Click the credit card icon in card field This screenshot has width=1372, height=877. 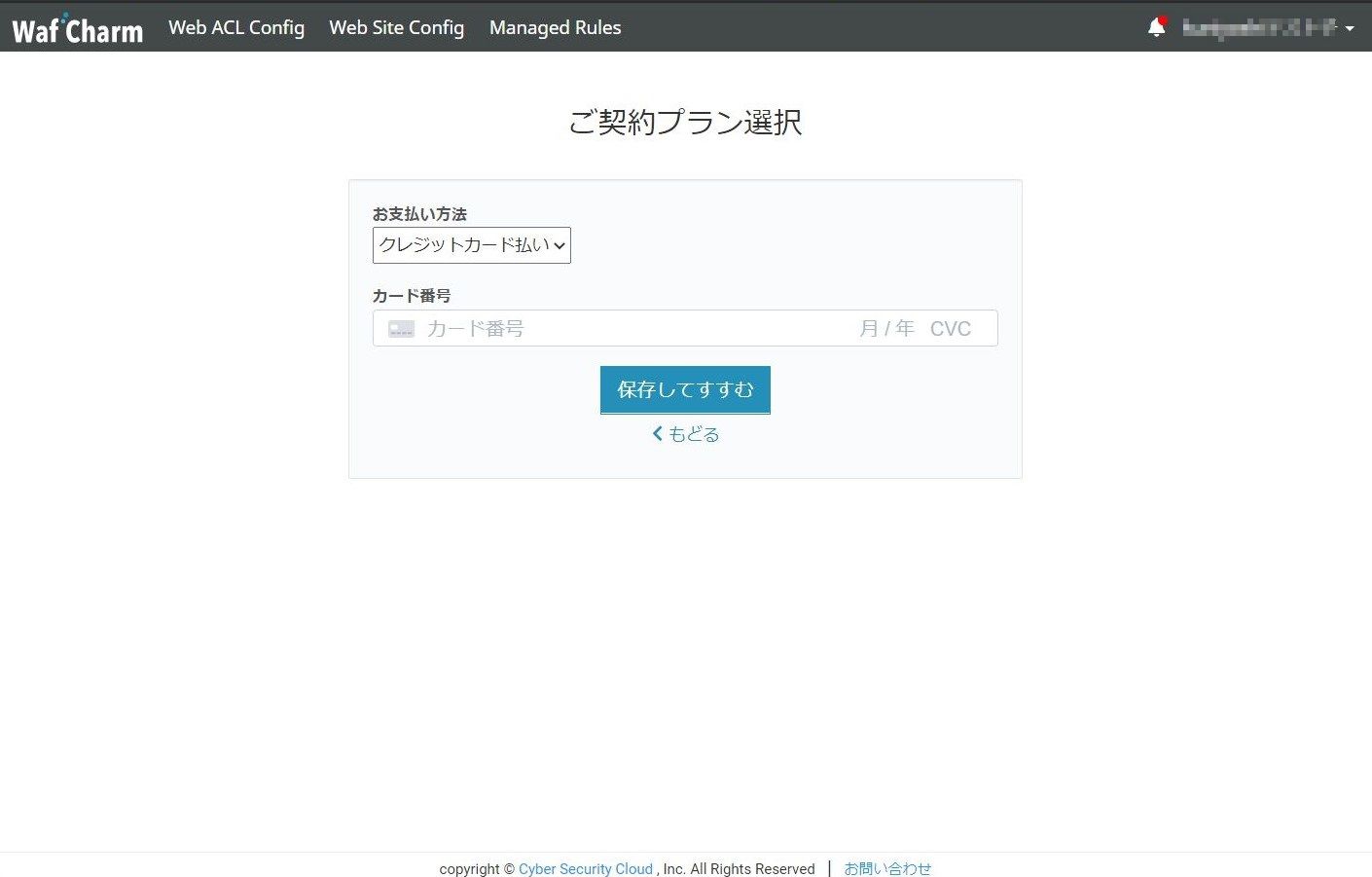point(401,329)
